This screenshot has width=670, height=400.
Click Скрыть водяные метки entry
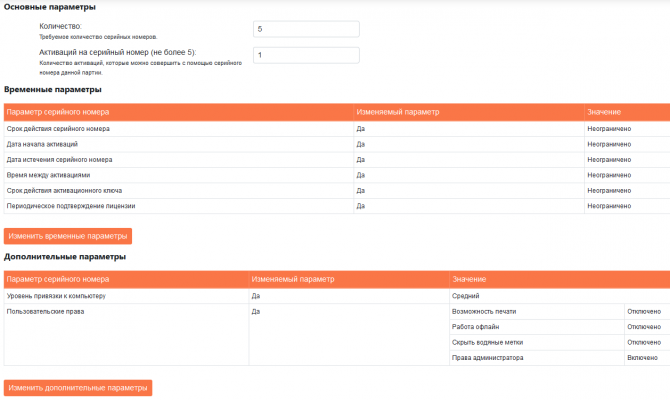pyautogui.click(x=537, y=342)
